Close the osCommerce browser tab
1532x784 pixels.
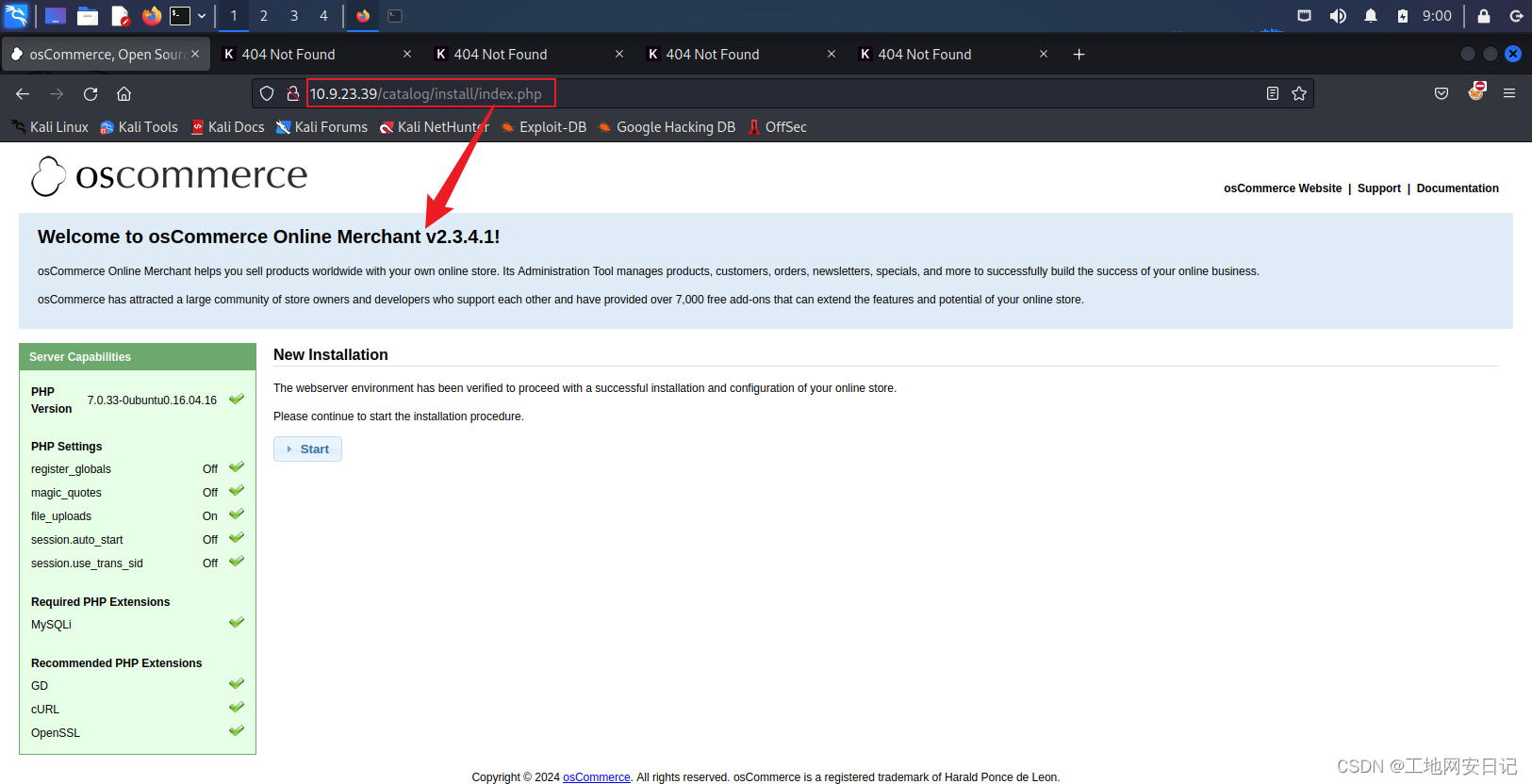point(195,54)
